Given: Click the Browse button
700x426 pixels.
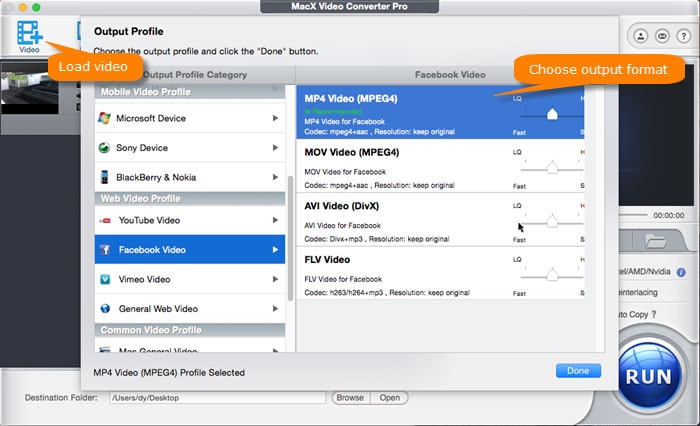Looking at the screenshot, I should 350,397.
